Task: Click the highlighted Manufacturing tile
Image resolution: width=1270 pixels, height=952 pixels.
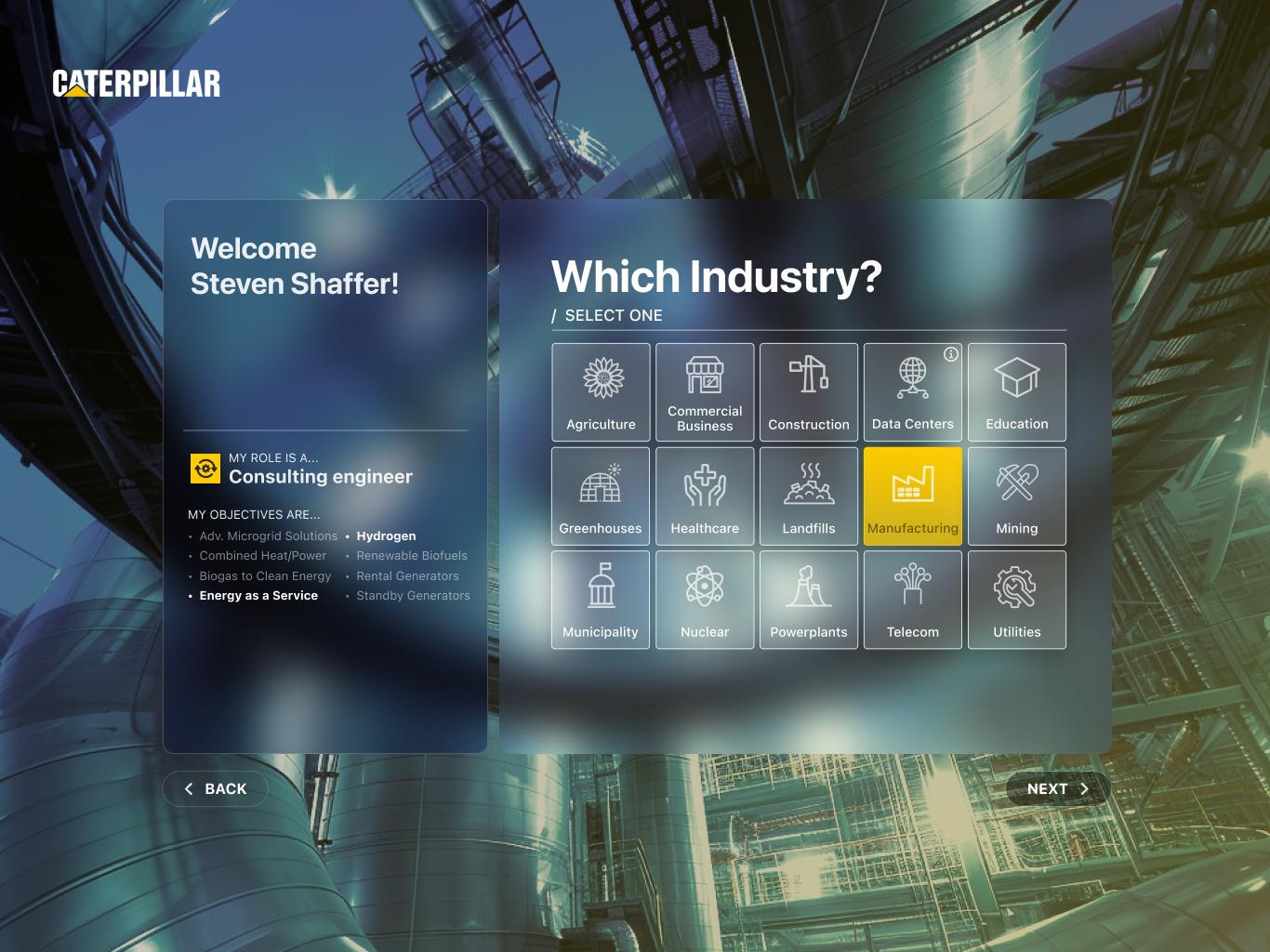Action: tap(913, 496)
